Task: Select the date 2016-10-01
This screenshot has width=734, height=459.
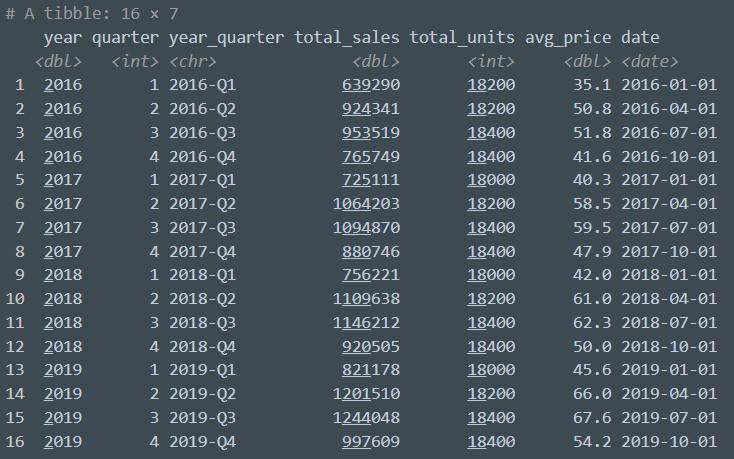Action: tap(669, 155)
